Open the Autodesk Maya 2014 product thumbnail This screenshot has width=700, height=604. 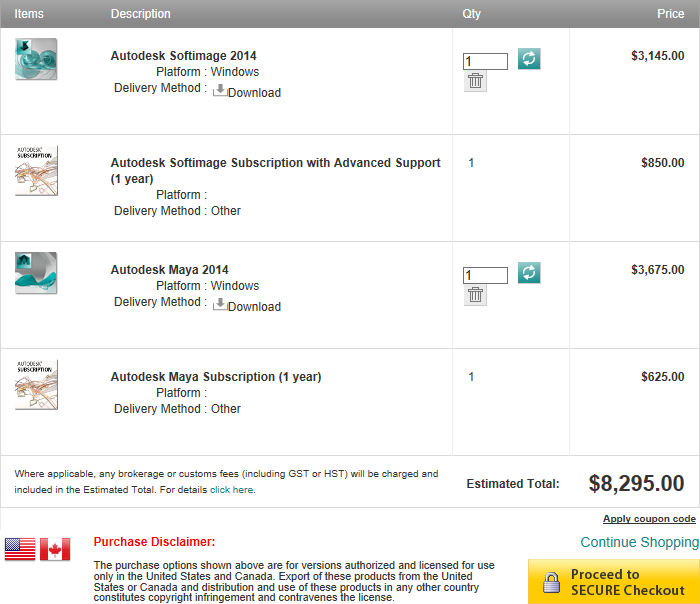tap(37, 273)
